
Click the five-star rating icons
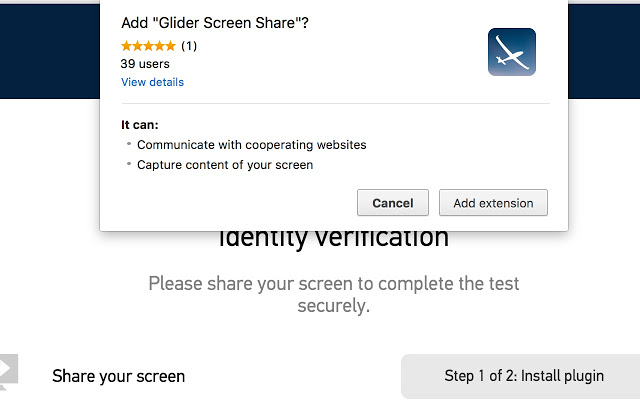pos(148,46)
